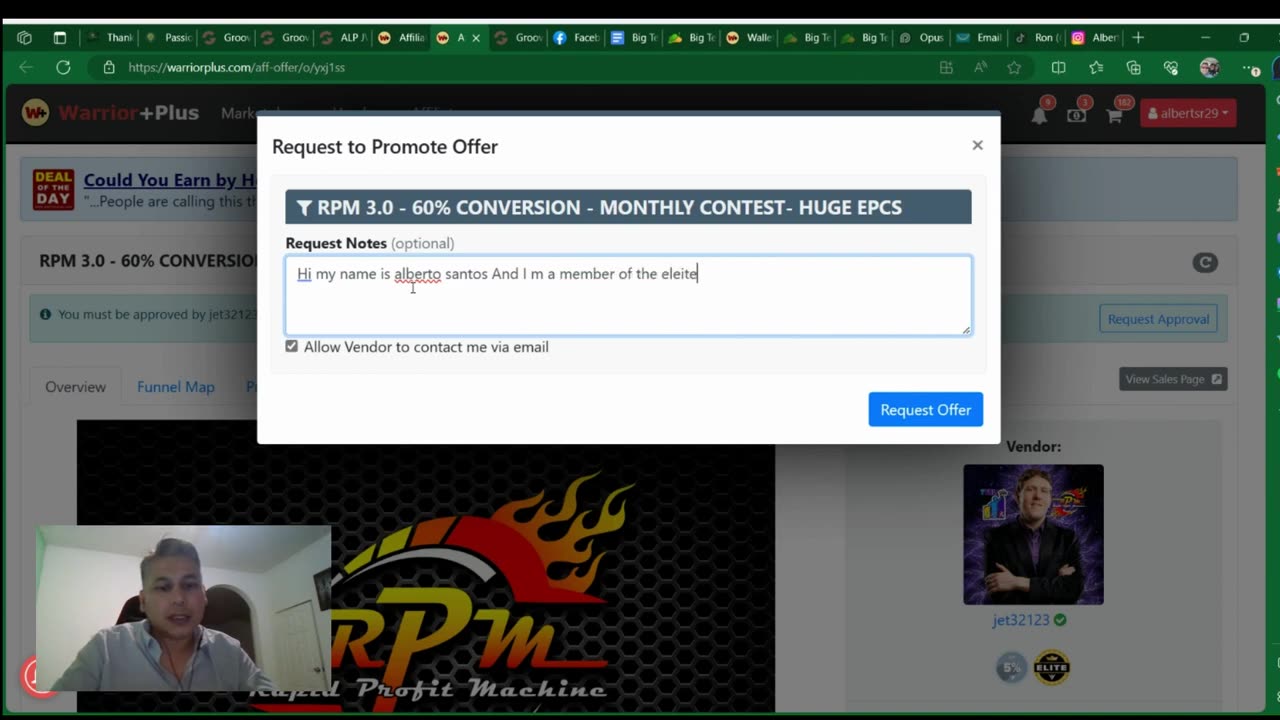
Task: Go back with the browser back arrow
Action: pos(26,67)
